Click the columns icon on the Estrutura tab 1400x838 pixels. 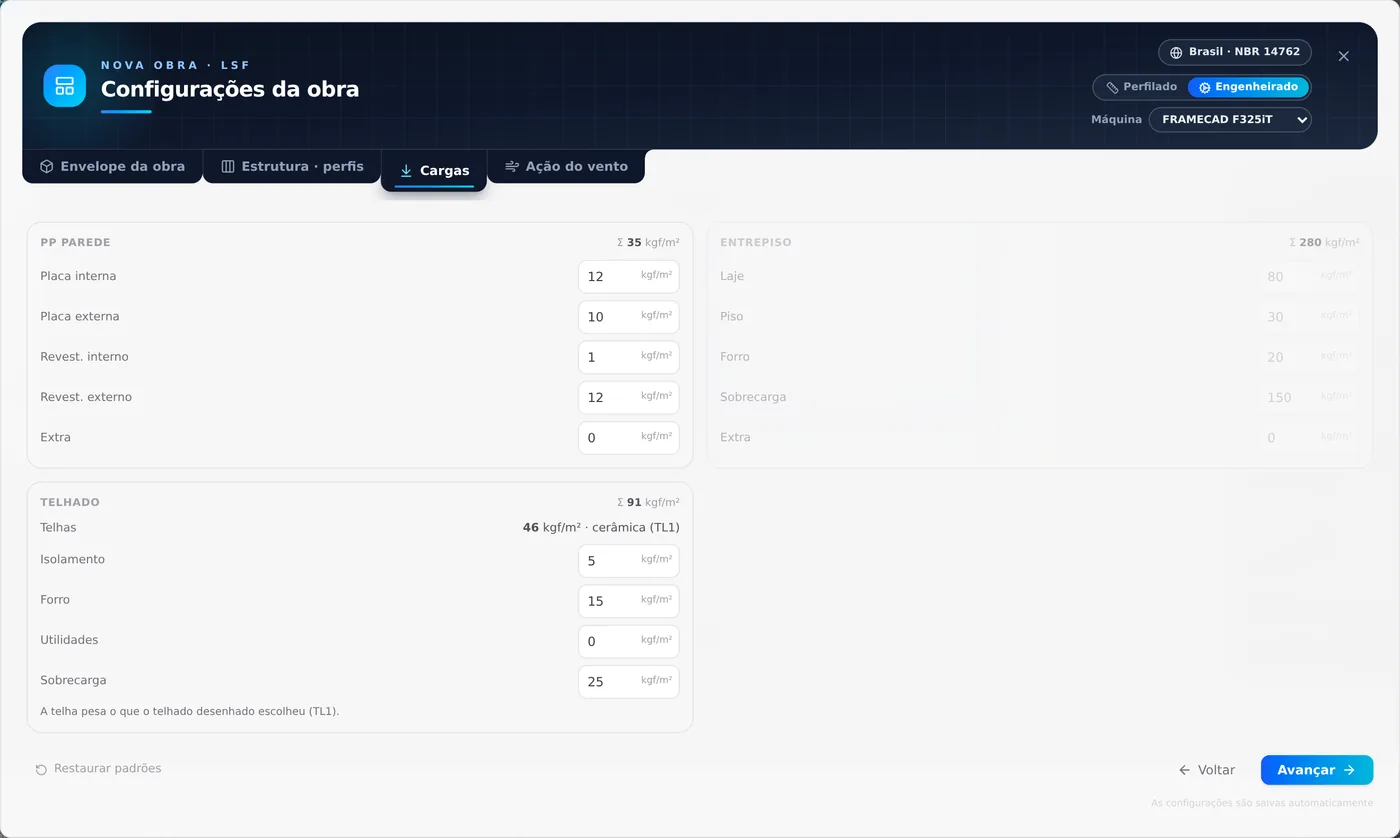click(228, 167)
